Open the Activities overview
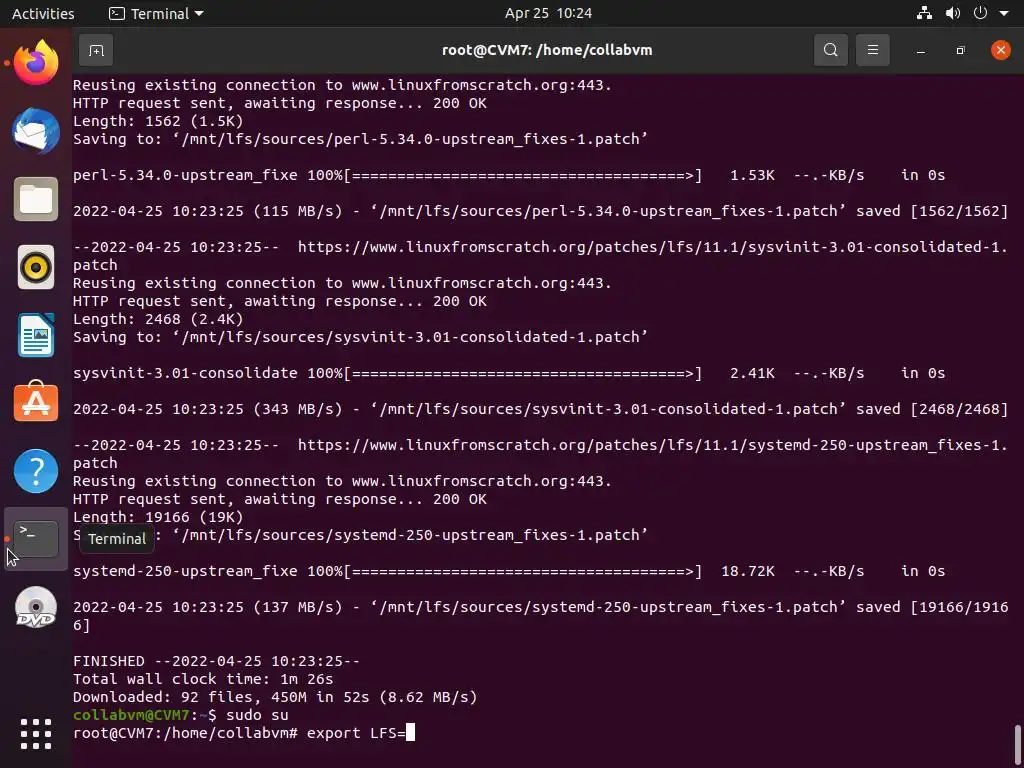1024x768 pixels. (x=43, y=13)
